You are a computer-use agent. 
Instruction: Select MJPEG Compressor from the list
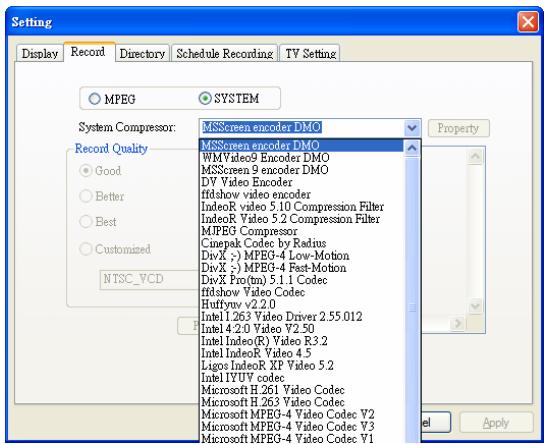click(x=301, y=231)
